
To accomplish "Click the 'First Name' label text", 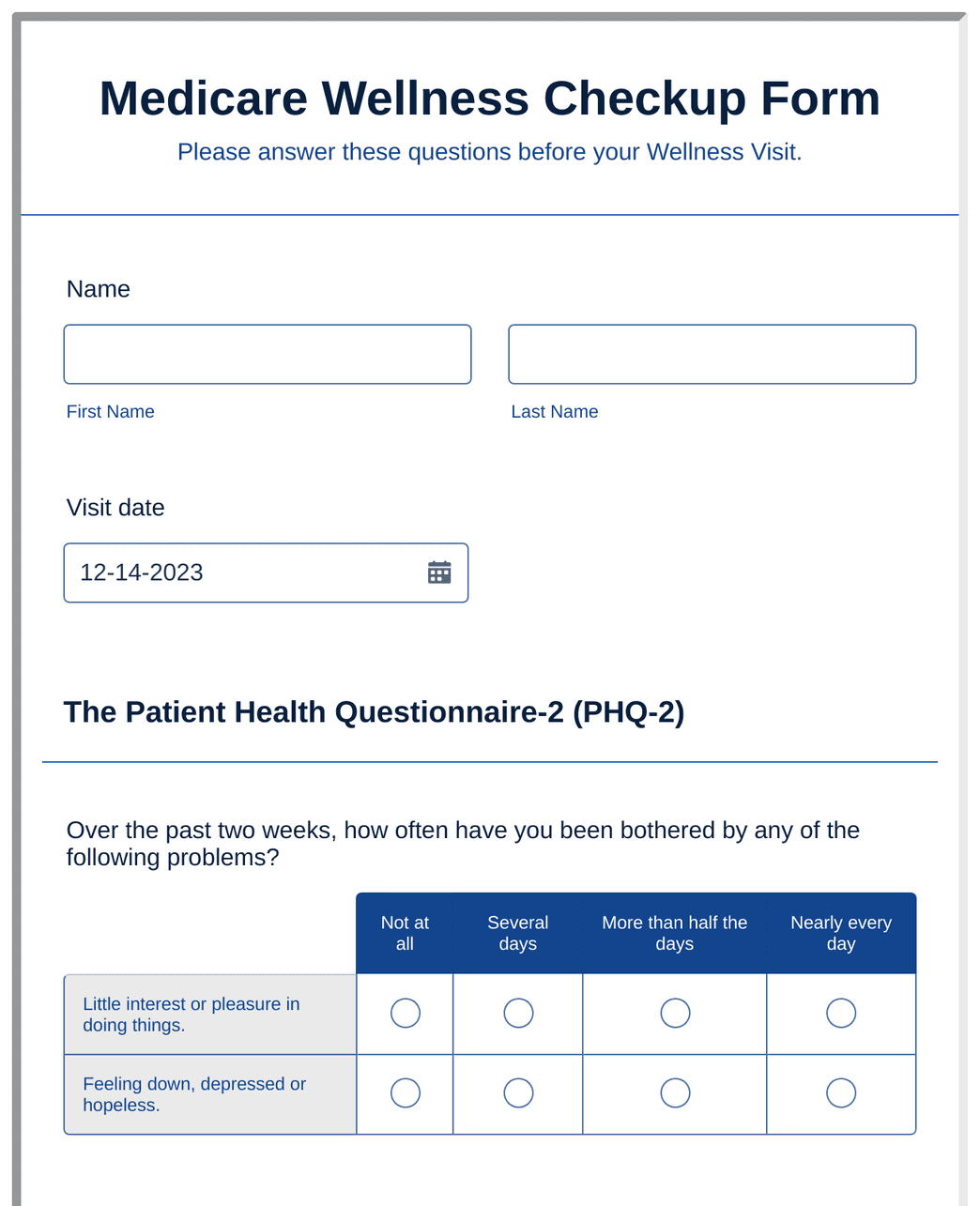I will click(x=110, y=411).
